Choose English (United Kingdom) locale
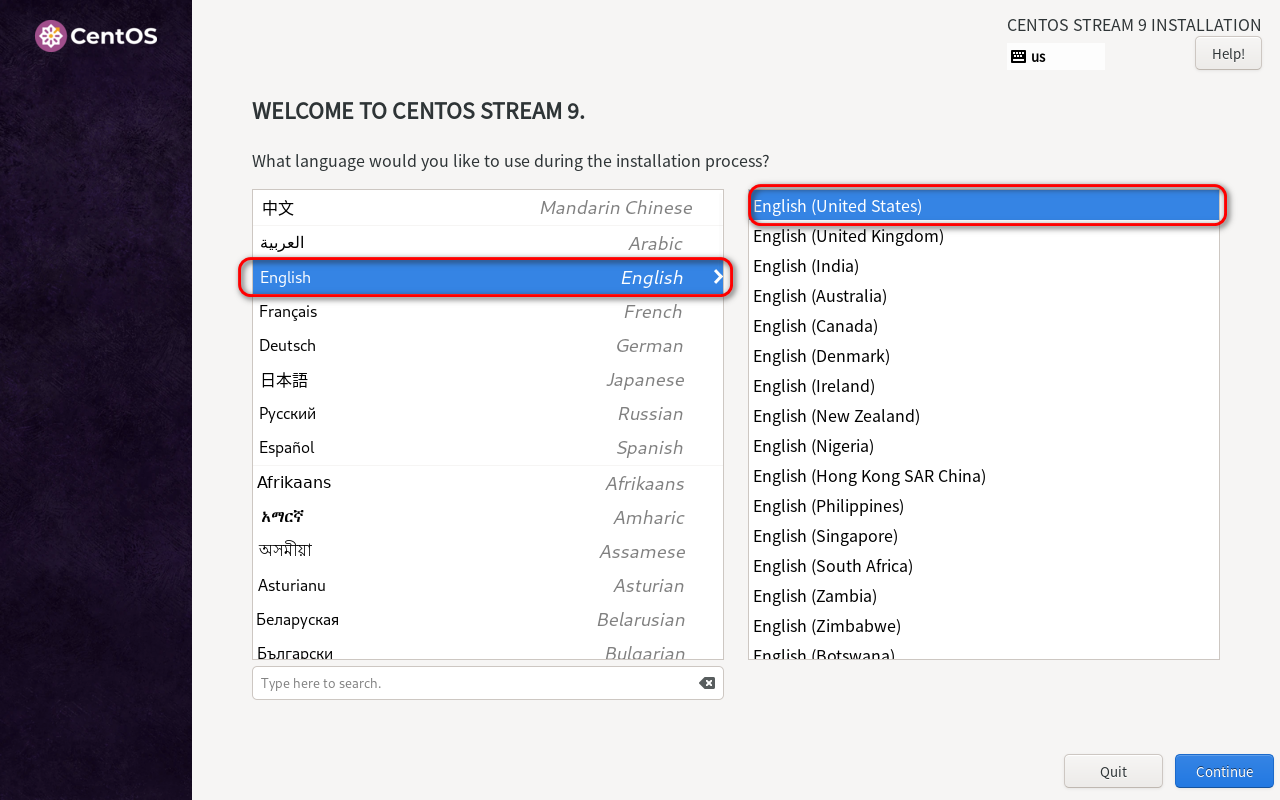This screenshot has width=1280, height=800. pos(984,236)
